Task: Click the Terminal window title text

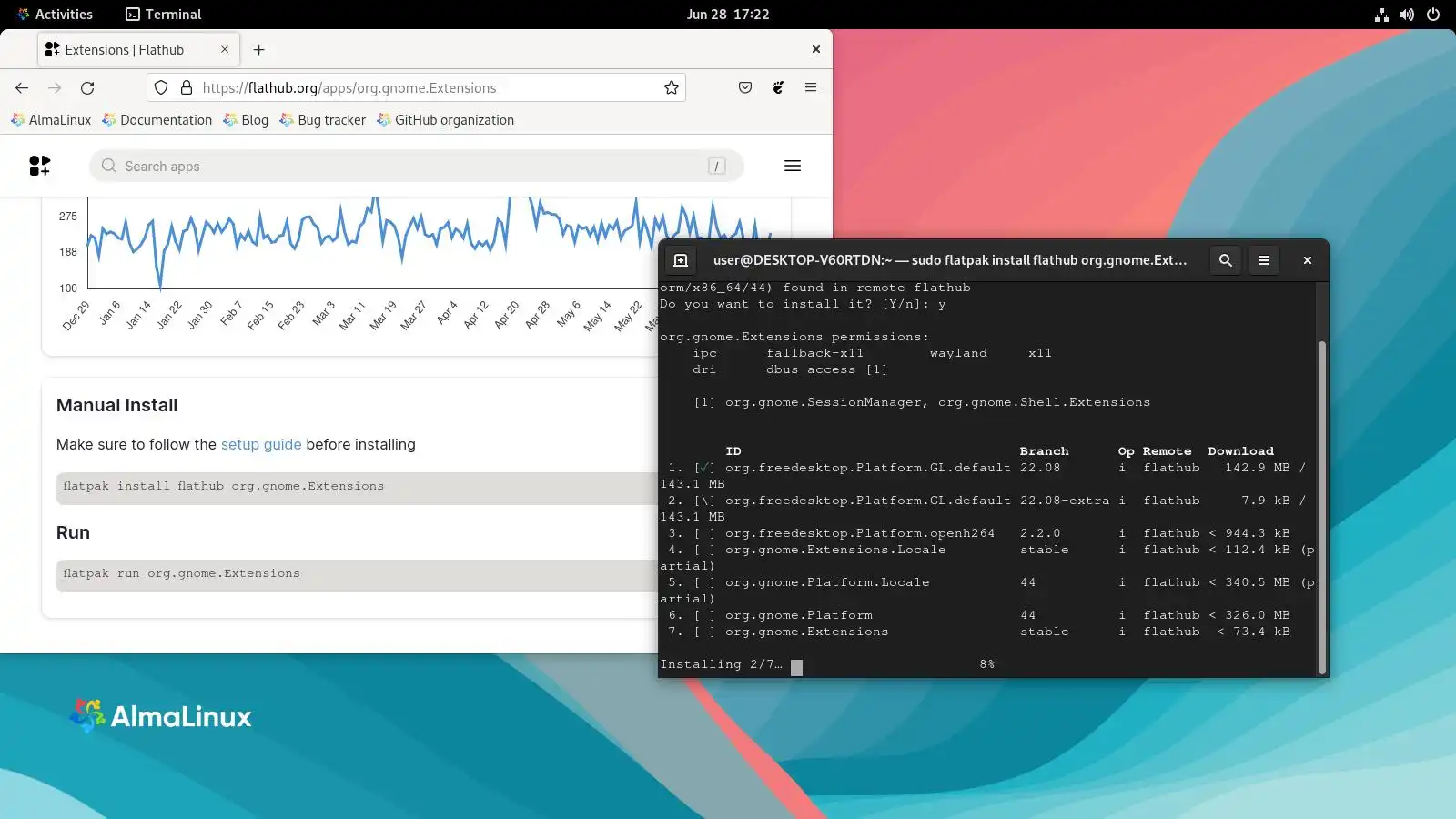Action: tap(950, 260)
